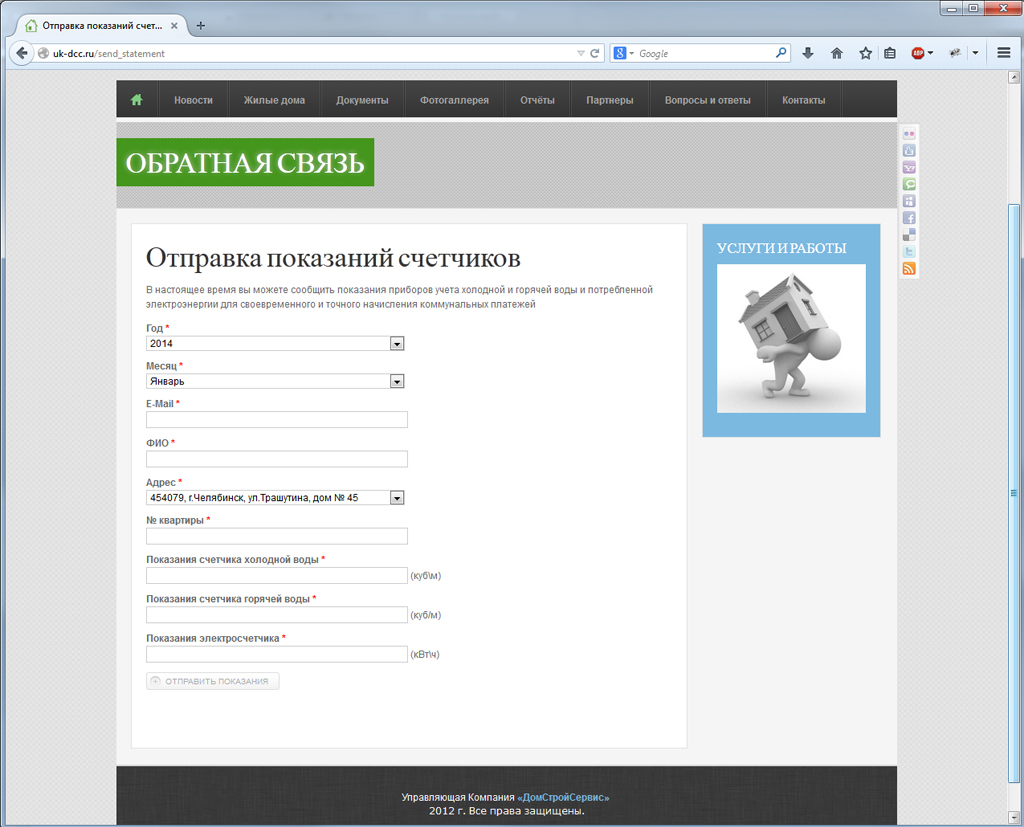Image resolution: width=1024 pixels, height=827 pixels.
Task: Open the Контакты menu item
Action: pos(803,100)
